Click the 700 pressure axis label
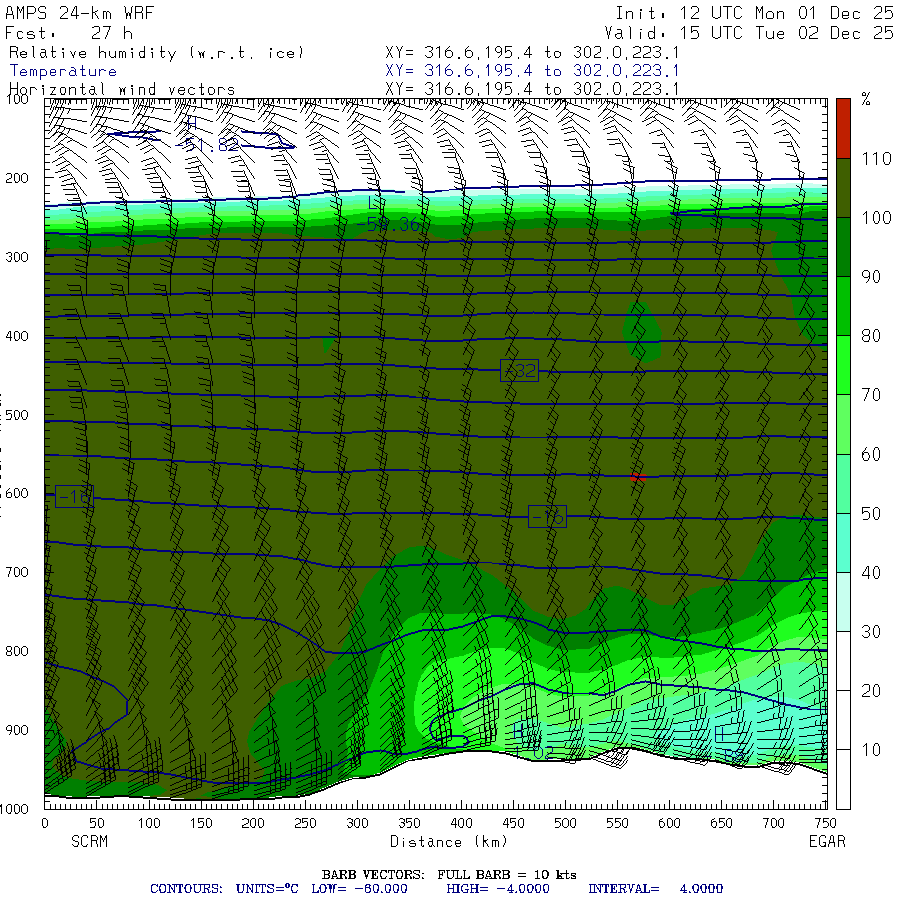Viewport: 900px width, 900px height. [x=17, y=572]
